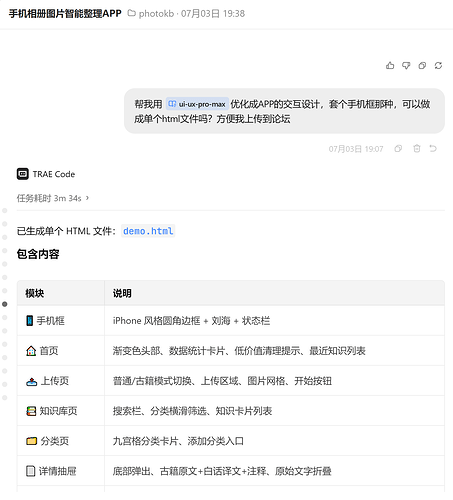Click the user message bubble text
Viewport: 453px width, 500px height.
[x=284, y=111]
